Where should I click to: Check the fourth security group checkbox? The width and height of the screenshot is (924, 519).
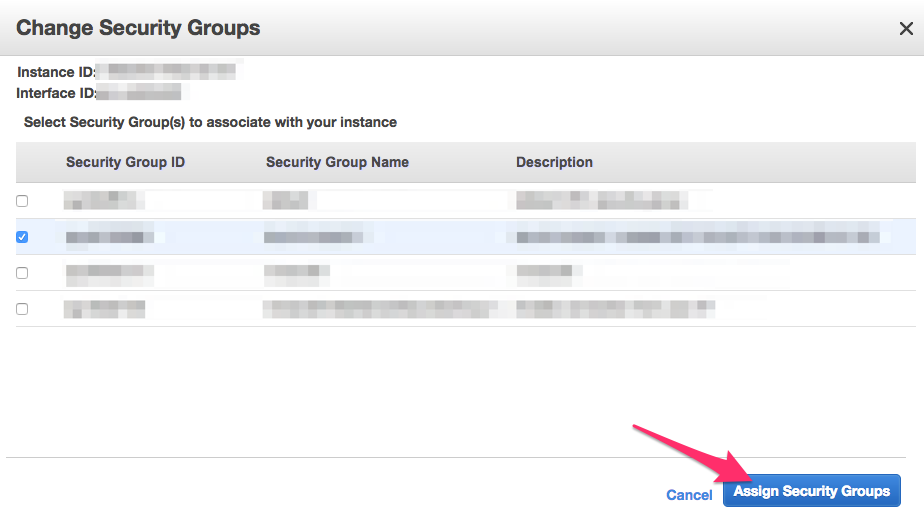22,309
